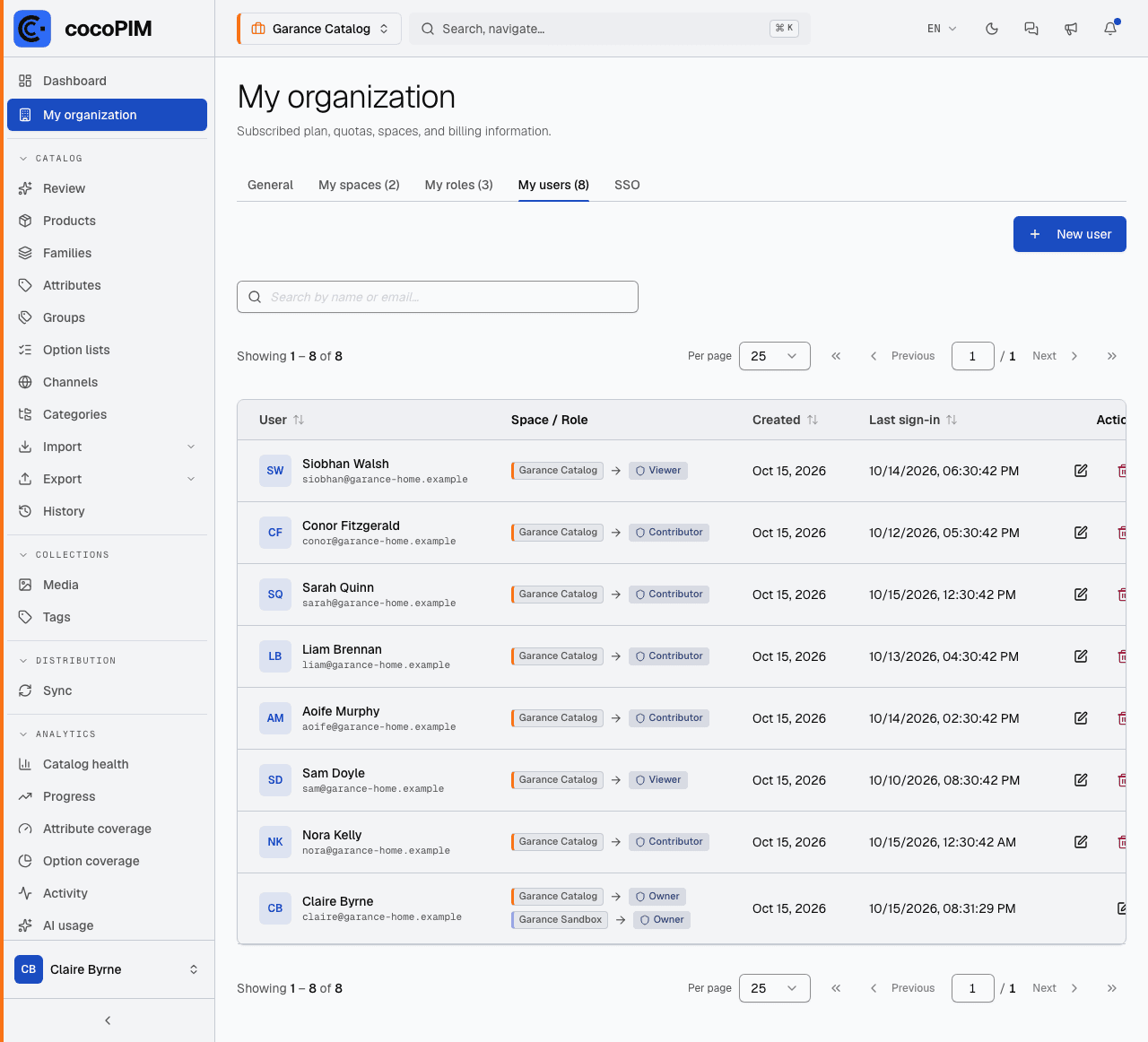The height and width of the screenshot is (1042, 1148).
Task: Expand the Export submenu
Action: pyautogui.click(x=108, y=479)
